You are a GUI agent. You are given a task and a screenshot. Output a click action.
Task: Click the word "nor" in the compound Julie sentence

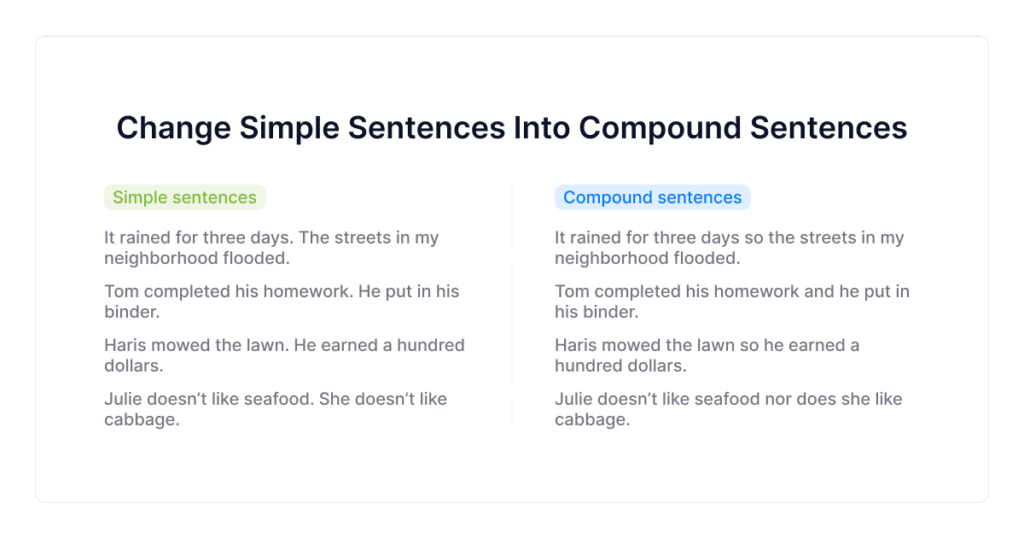click(x=755, y=399)
